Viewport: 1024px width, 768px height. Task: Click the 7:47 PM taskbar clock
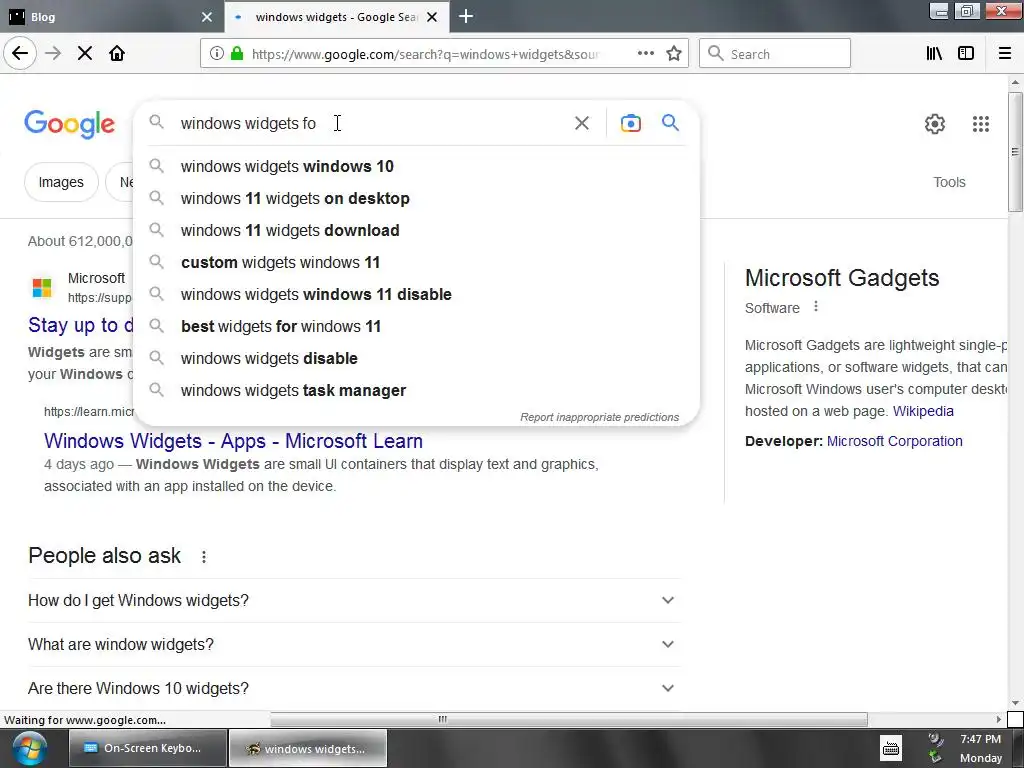[x=980, y=739]
